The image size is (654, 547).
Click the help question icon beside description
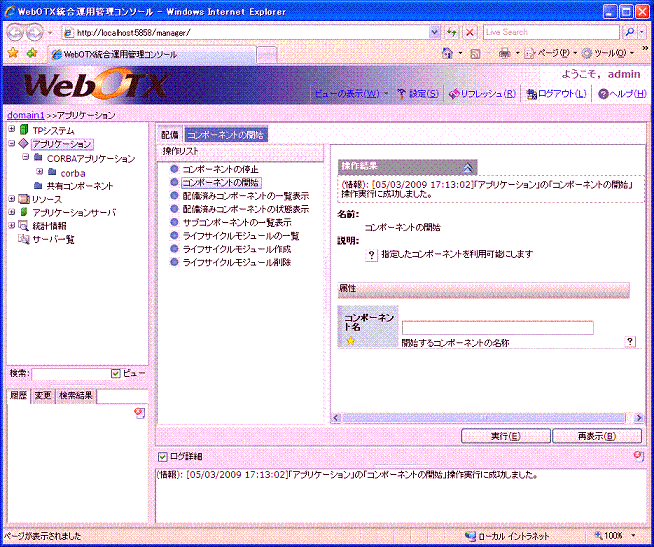point(372,256)
